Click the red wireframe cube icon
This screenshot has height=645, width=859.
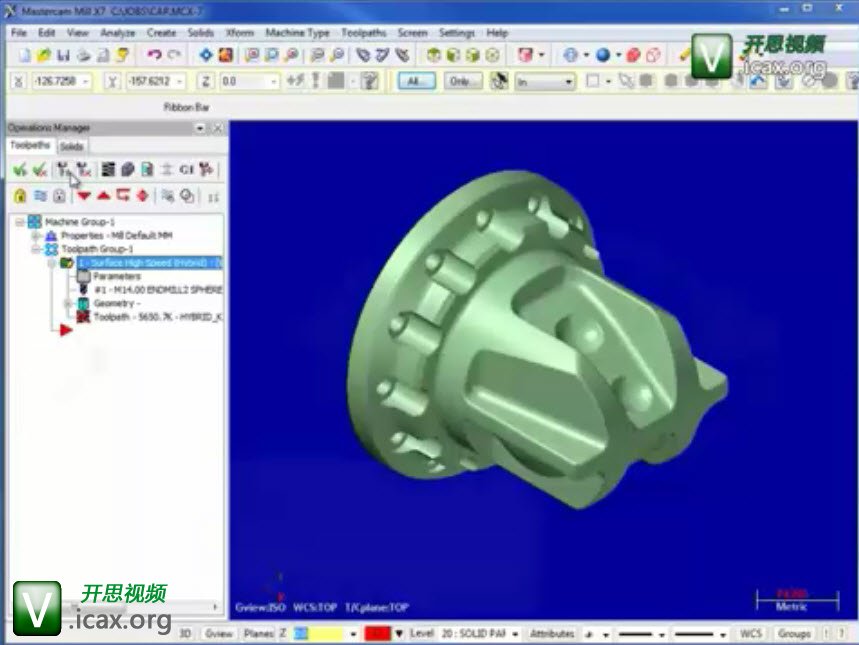(653, 55)
